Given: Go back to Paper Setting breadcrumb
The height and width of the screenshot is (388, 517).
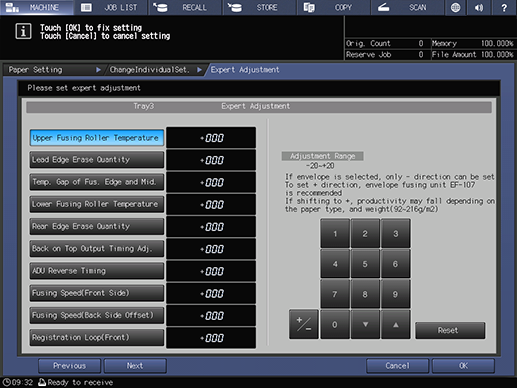Looking at the screenshot, I should (x=53, y=70).
